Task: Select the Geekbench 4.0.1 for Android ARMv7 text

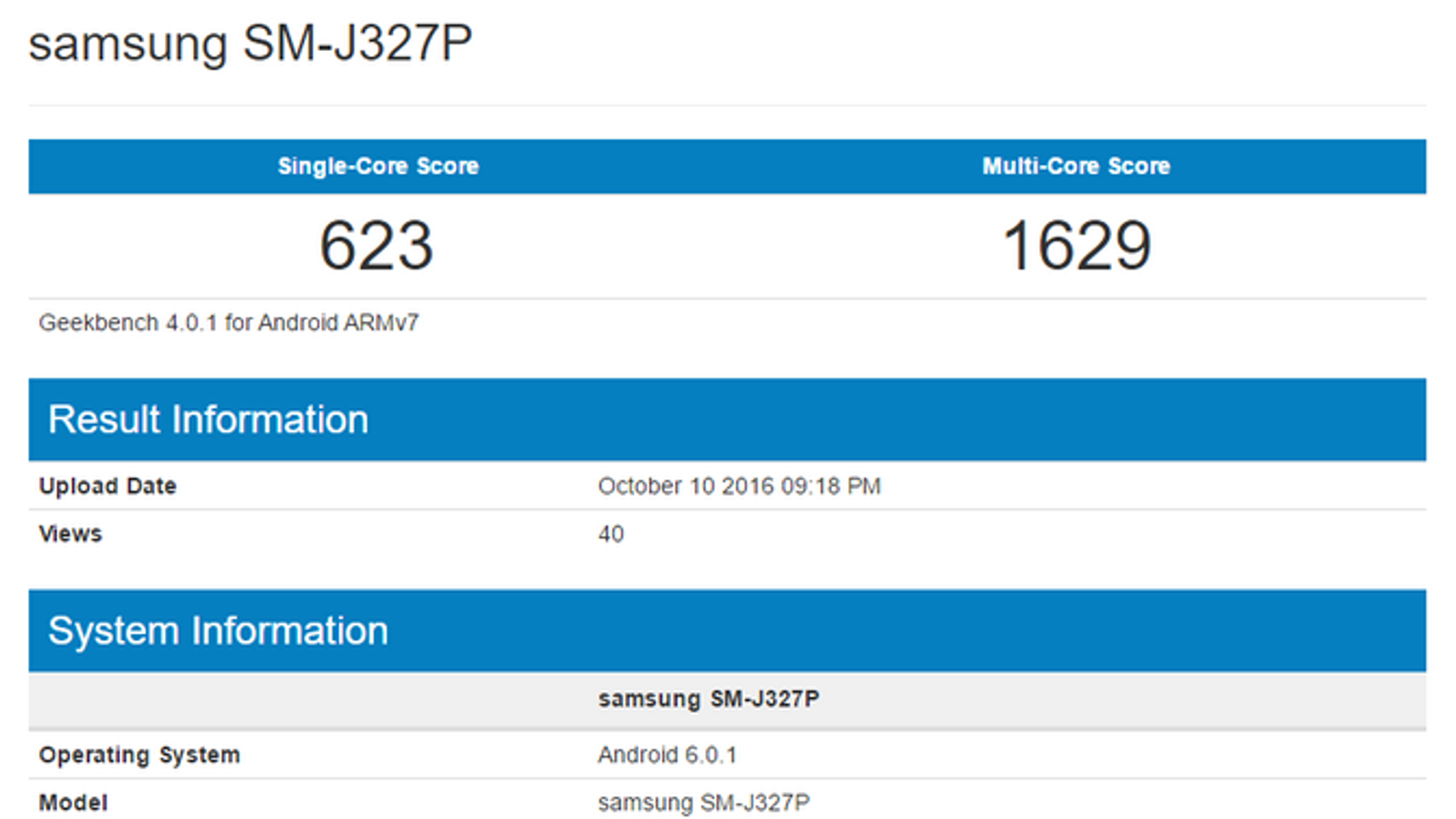Action: (228, 323)
